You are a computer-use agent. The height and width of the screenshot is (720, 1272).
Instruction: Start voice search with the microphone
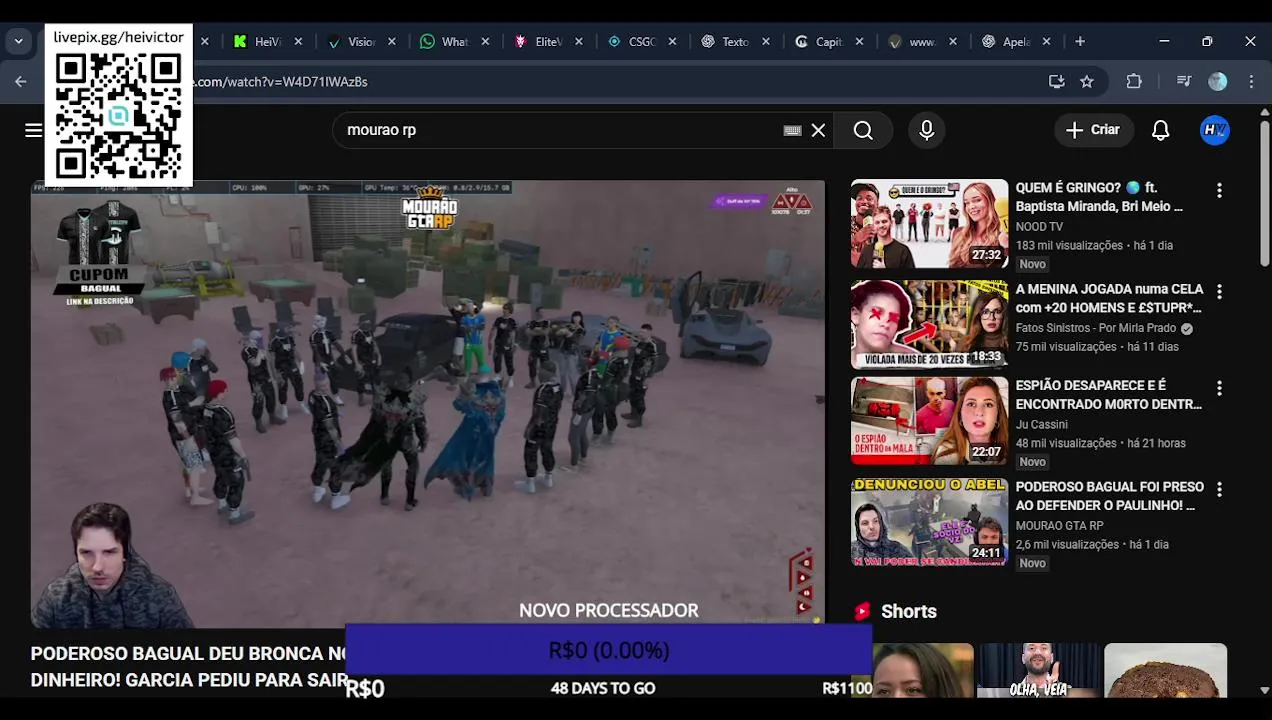click(927, 130)
